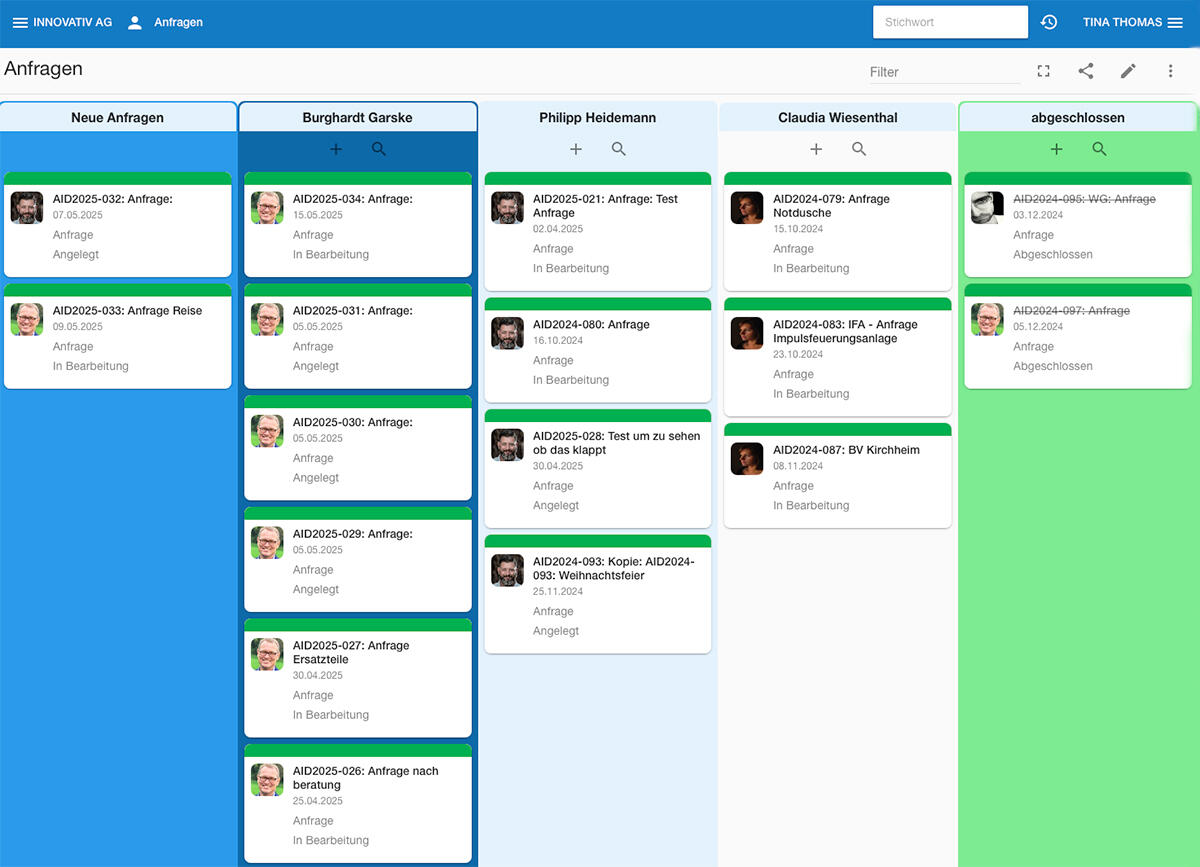Click the share icon in the toolbar
Viewport: 1200px width, 867px height.
[1086, 71]
